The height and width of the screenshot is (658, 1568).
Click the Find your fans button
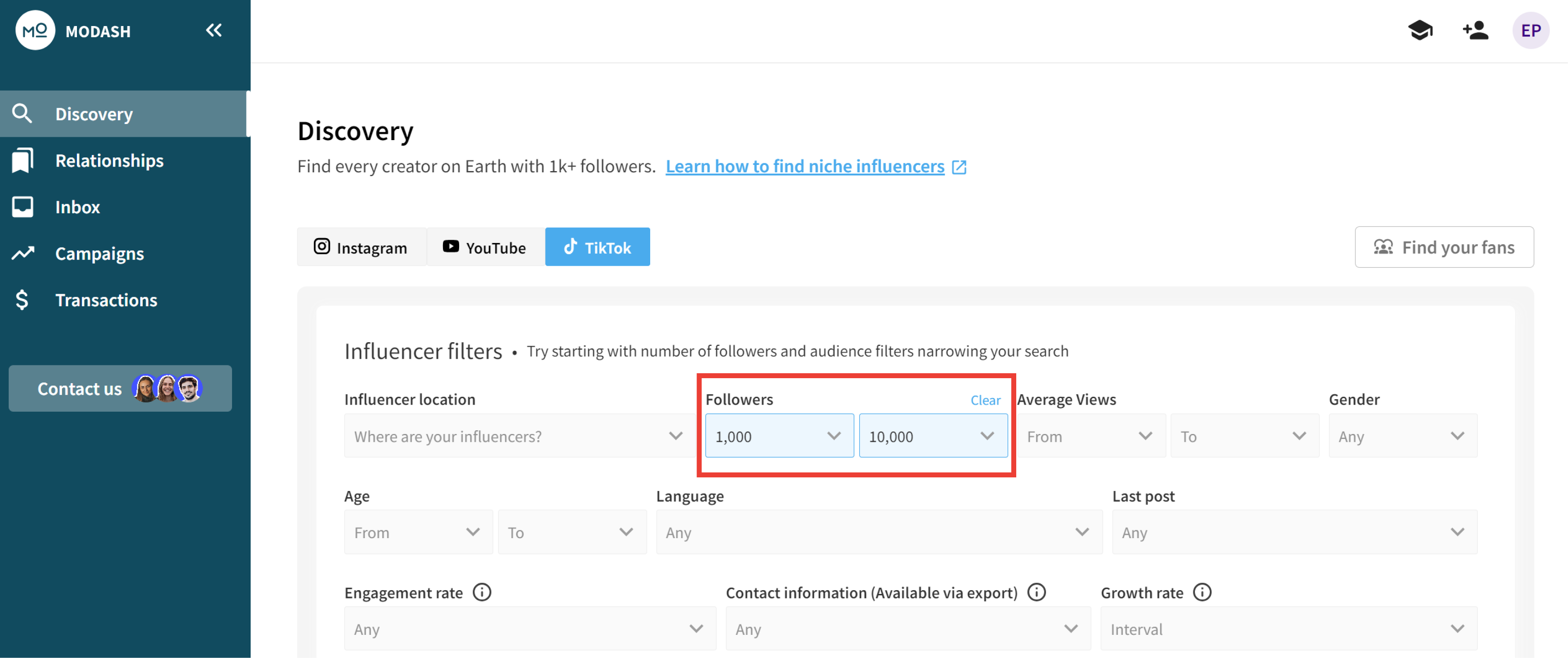coord(1444,247)
